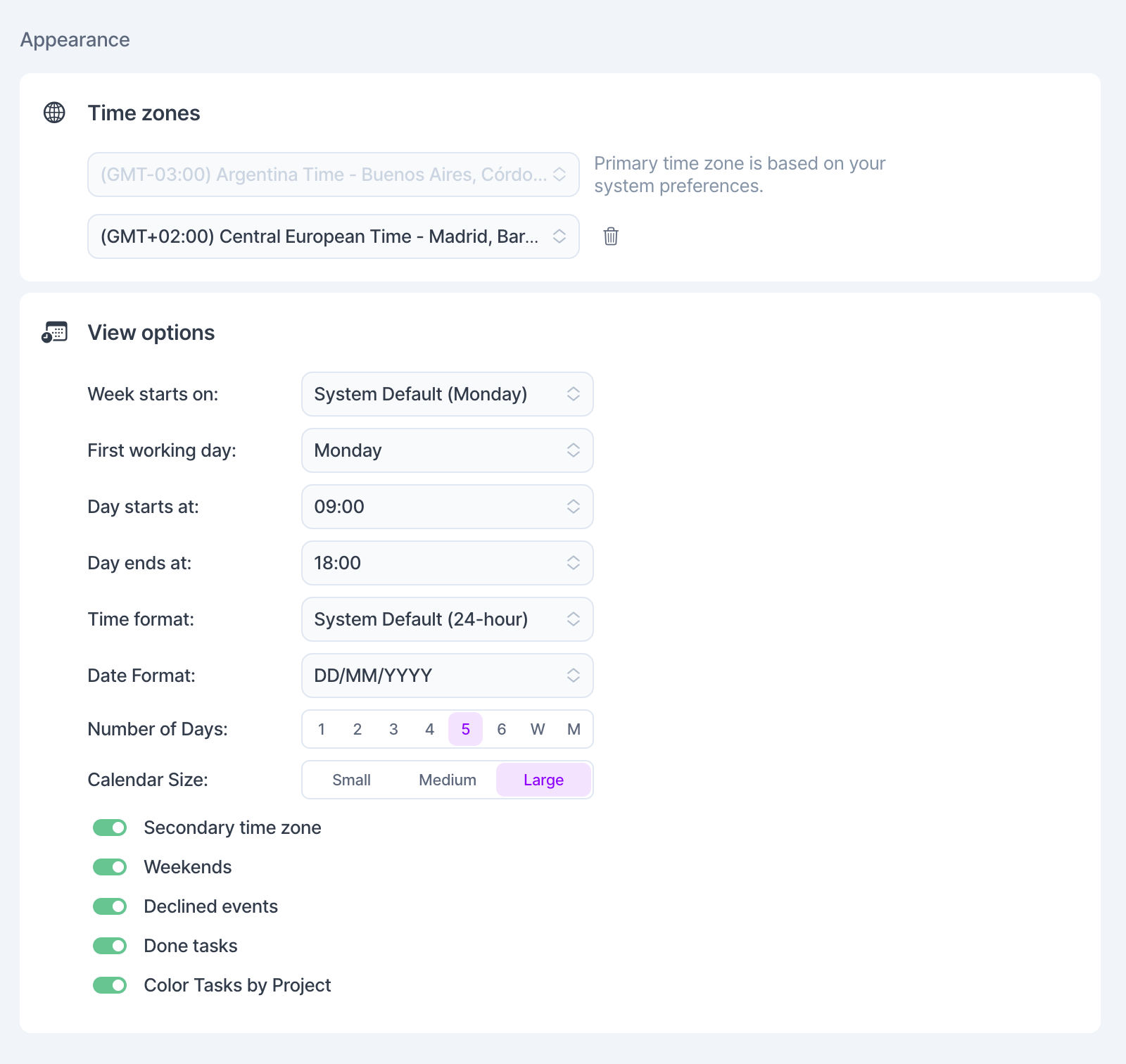Toggle the Secondary time zone switch
Image resolution: width=1126 pixels, height=1064 pixels.
[110, 828]
